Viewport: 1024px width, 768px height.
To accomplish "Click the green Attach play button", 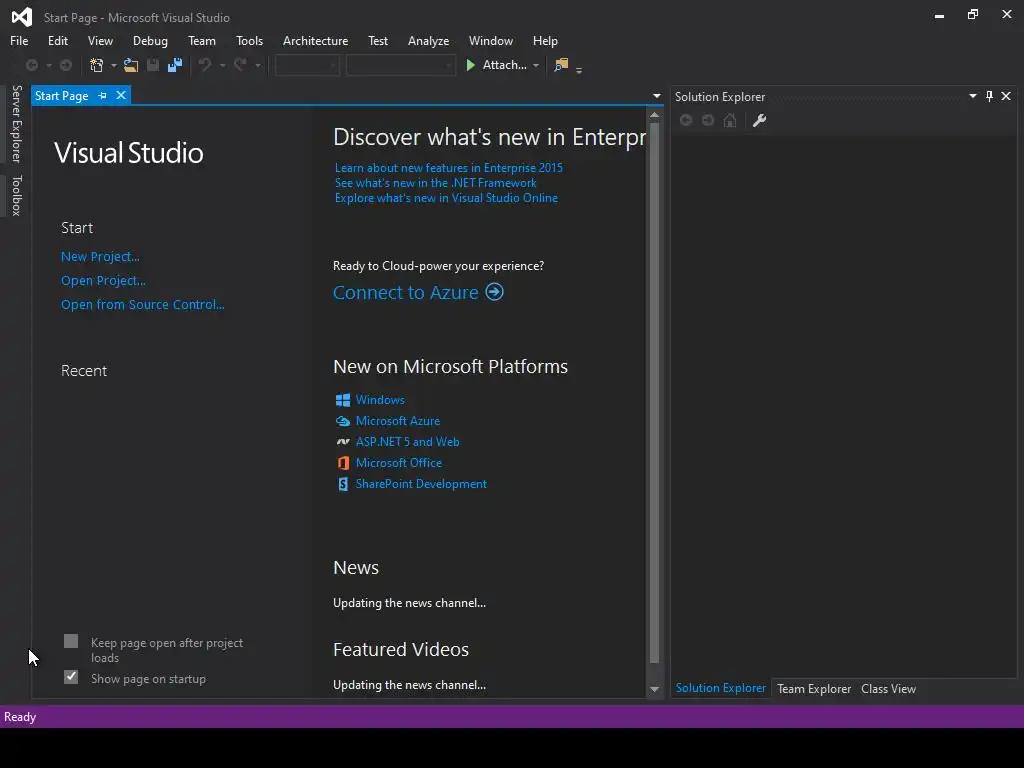I will click(x=470, y=65).
